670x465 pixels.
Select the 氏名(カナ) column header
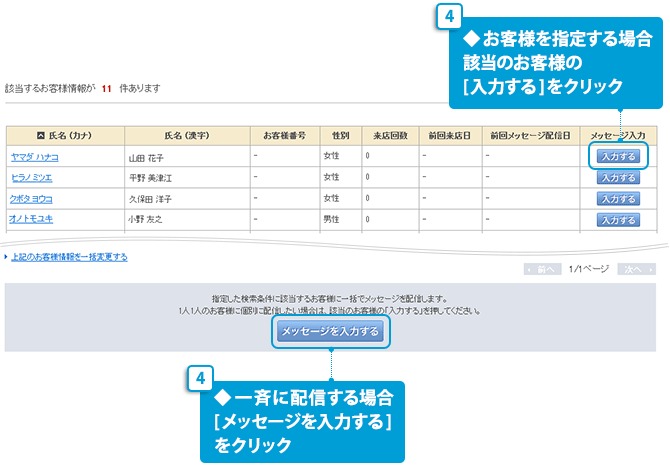click(x=65, y=135)
